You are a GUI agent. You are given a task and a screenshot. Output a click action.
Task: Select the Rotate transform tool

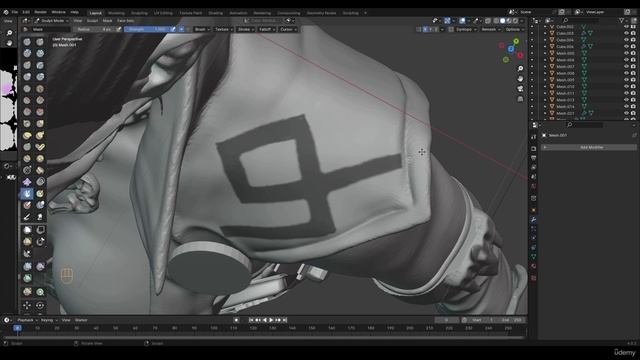tap(40, 305)
